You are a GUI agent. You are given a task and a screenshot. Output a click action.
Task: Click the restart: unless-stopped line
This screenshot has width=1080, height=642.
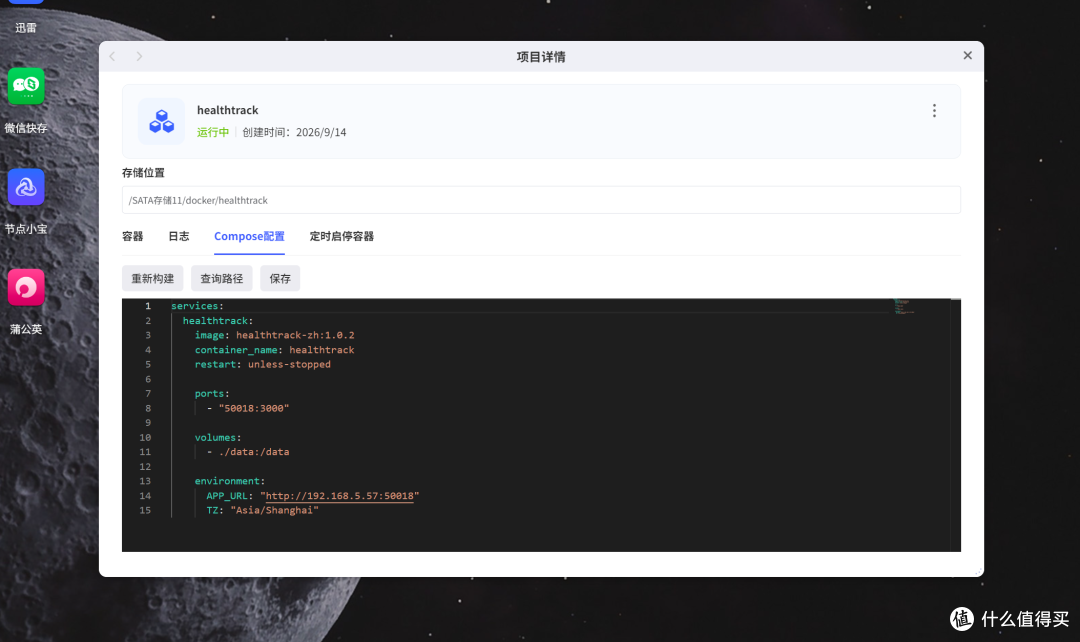(x=263, y=364)
